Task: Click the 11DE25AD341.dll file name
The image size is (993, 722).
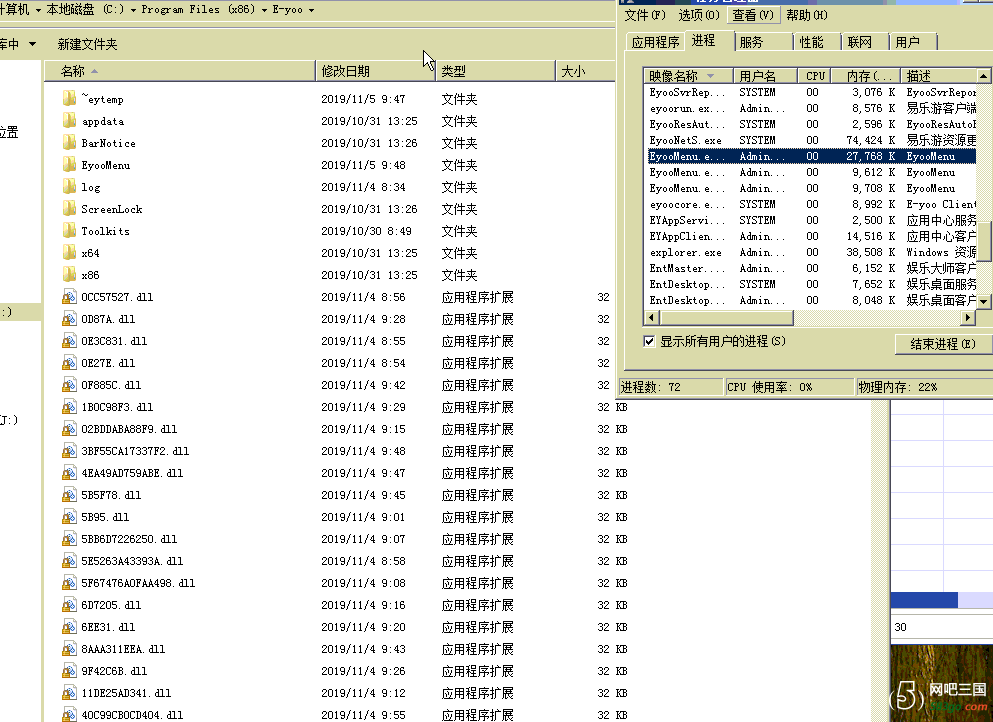Action: pyautogui.click(x=126, y=693)
